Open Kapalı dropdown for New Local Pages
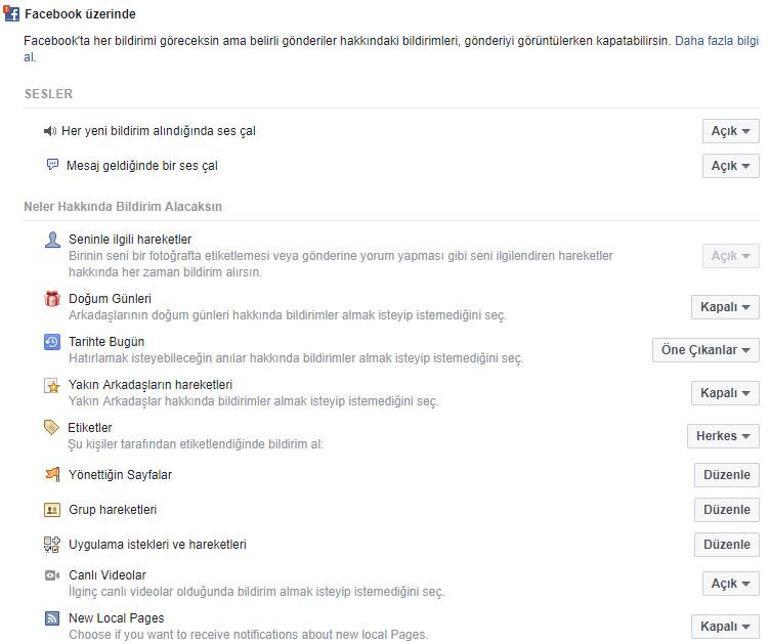 click(x=725, y=626)
